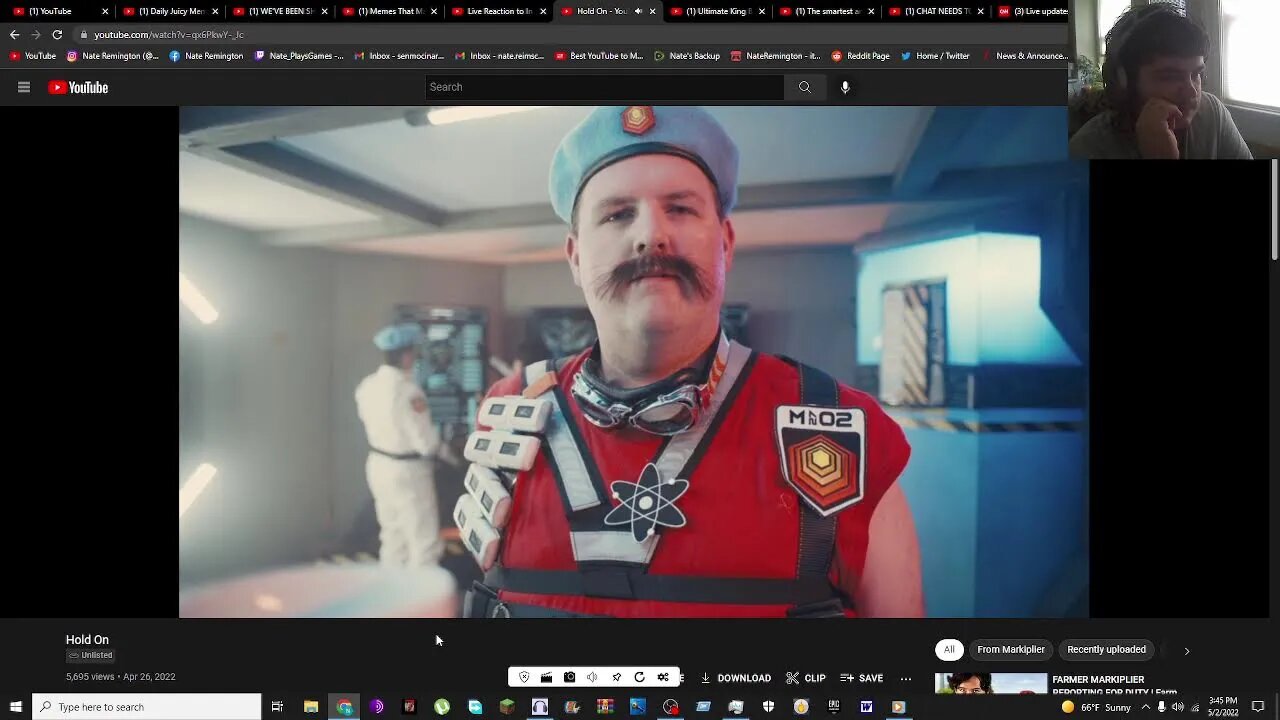Open the Minecraft block taskbar icon
Image resolution: width=1280 pixels, height=720 pixels.
(x=507, y=707)
